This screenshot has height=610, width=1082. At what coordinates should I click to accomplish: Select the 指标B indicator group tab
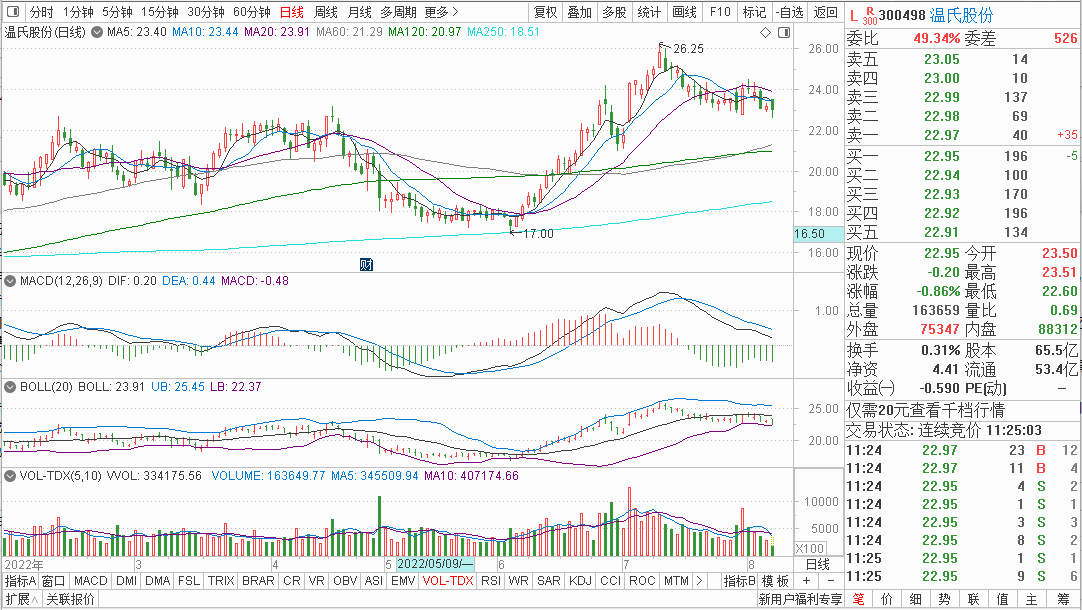click(740, 581)
